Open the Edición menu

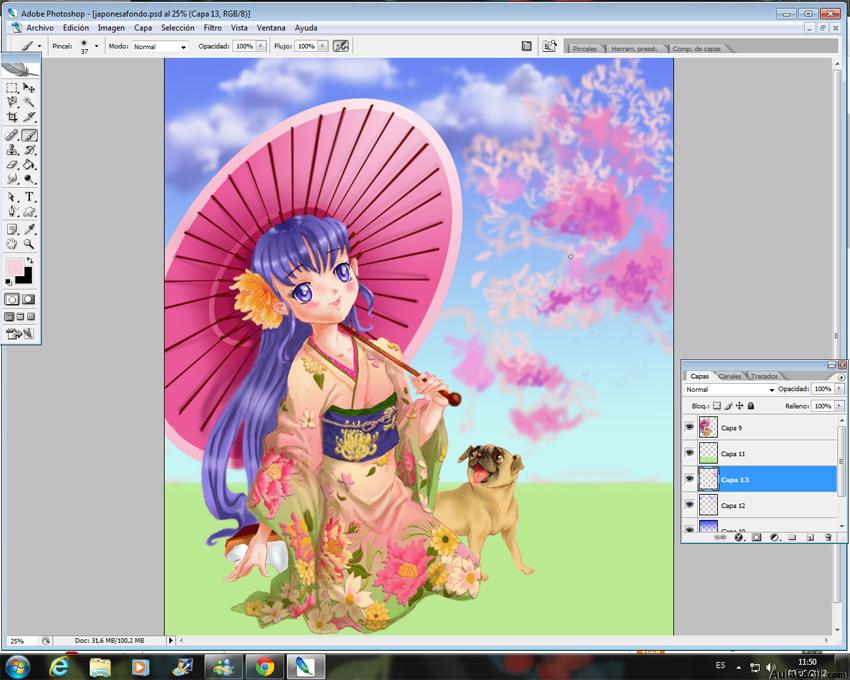coord(76,28)
